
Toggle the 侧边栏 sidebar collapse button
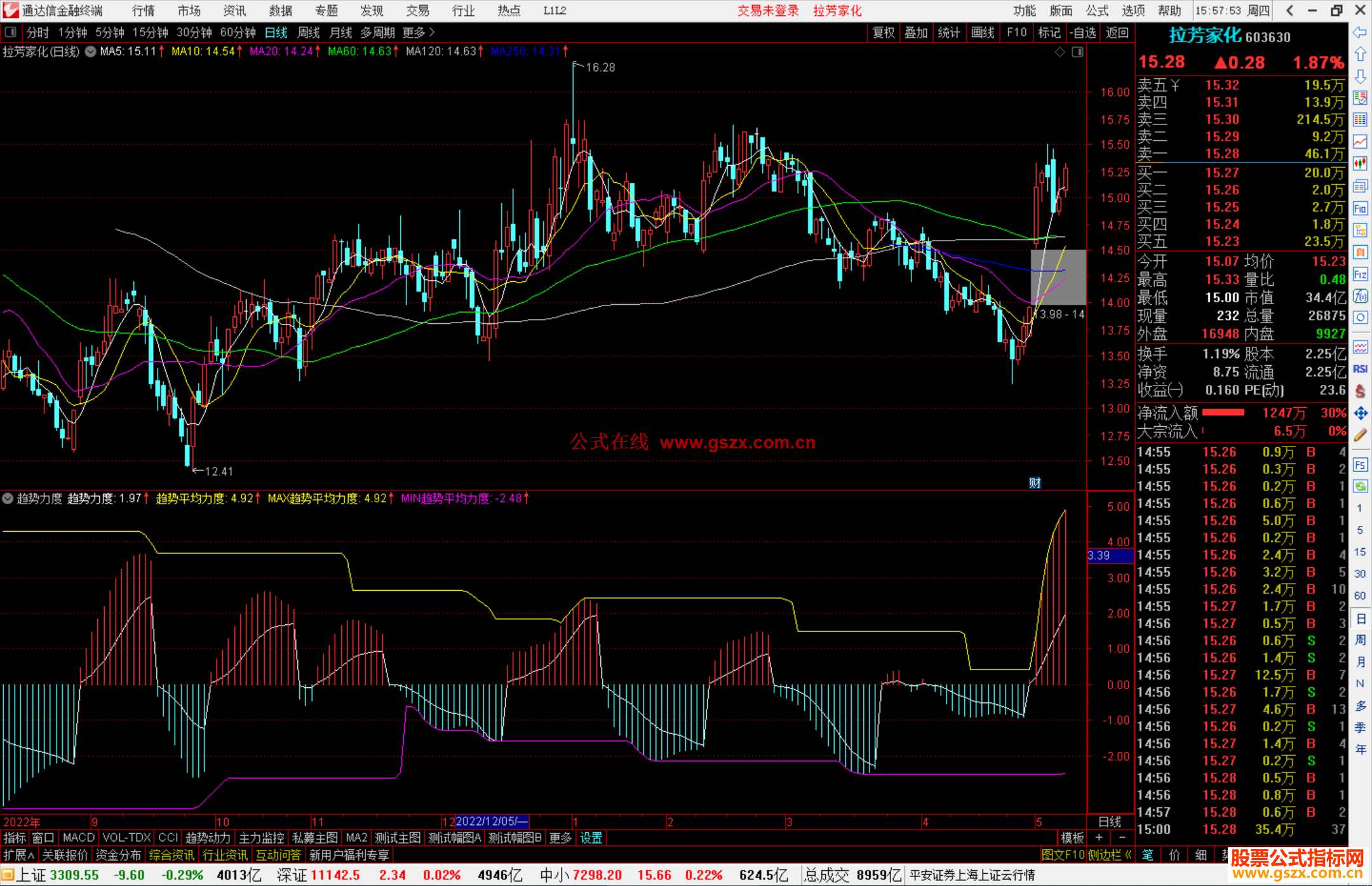click(1110, 855)
